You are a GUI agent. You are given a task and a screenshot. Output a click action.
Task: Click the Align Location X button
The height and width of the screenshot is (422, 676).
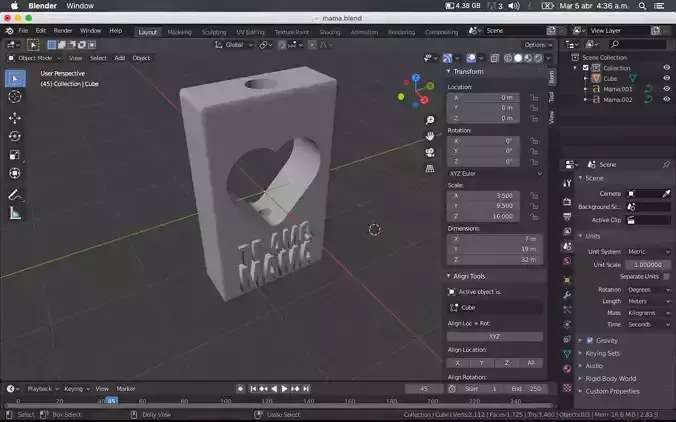pyautogui.click(x=458, y=363)
